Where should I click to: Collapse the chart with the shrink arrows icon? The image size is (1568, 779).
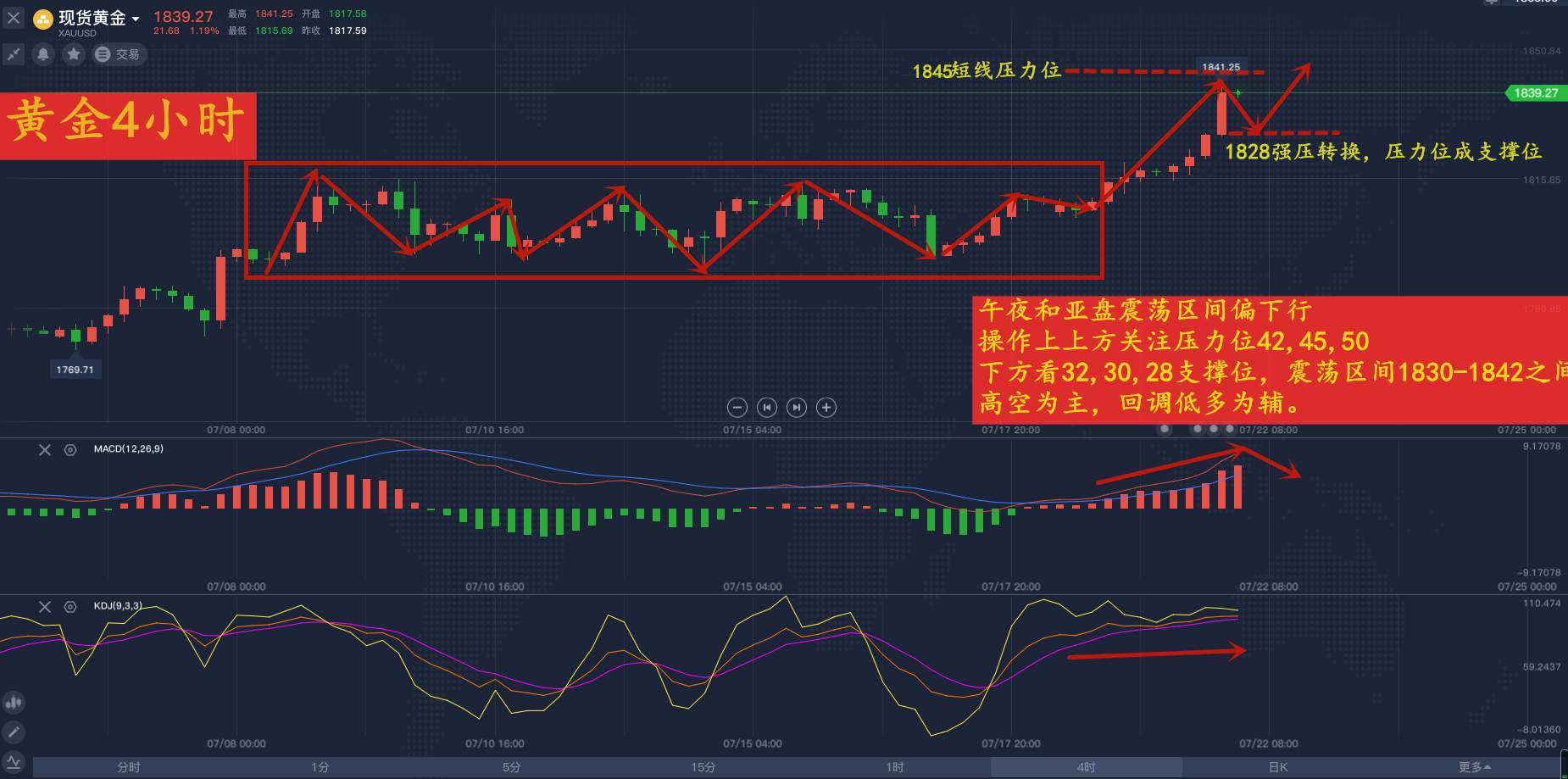14,54
